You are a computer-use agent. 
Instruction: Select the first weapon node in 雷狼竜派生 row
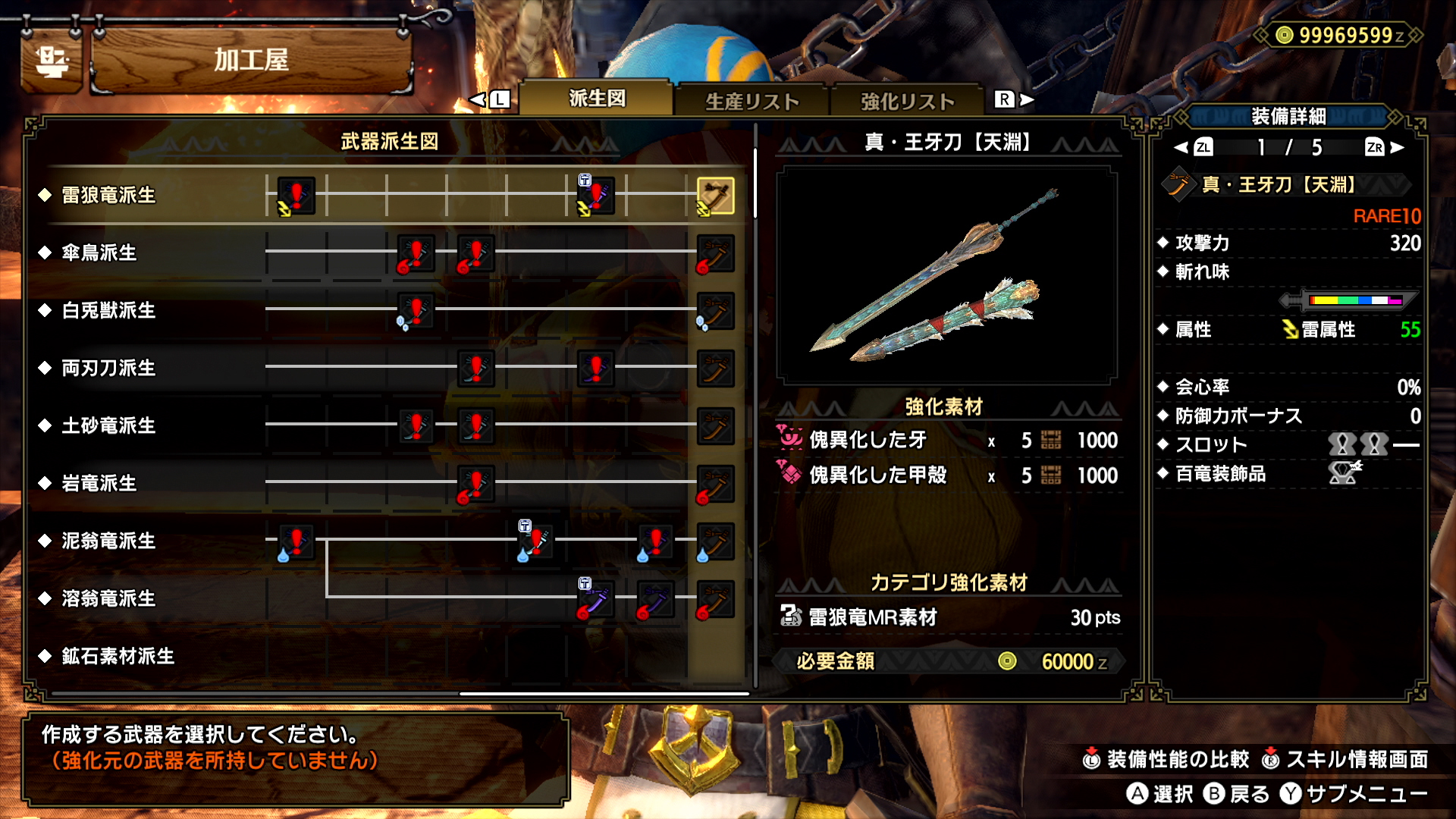[x=296, y=196]
